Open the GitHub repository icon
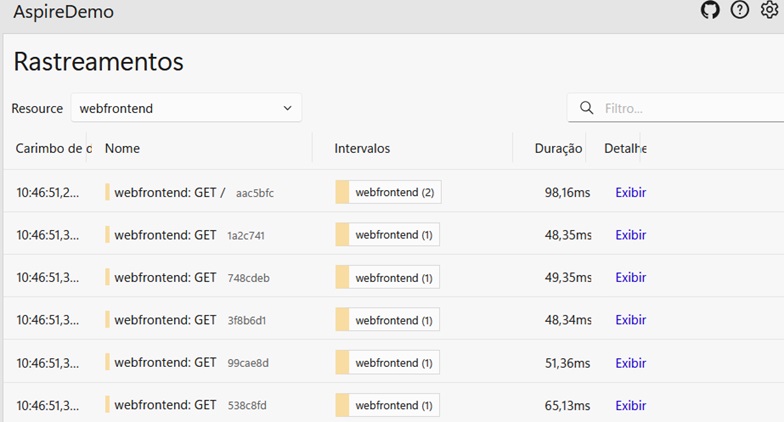The width and height of the screenshot is (784, 422). [710, 10]
